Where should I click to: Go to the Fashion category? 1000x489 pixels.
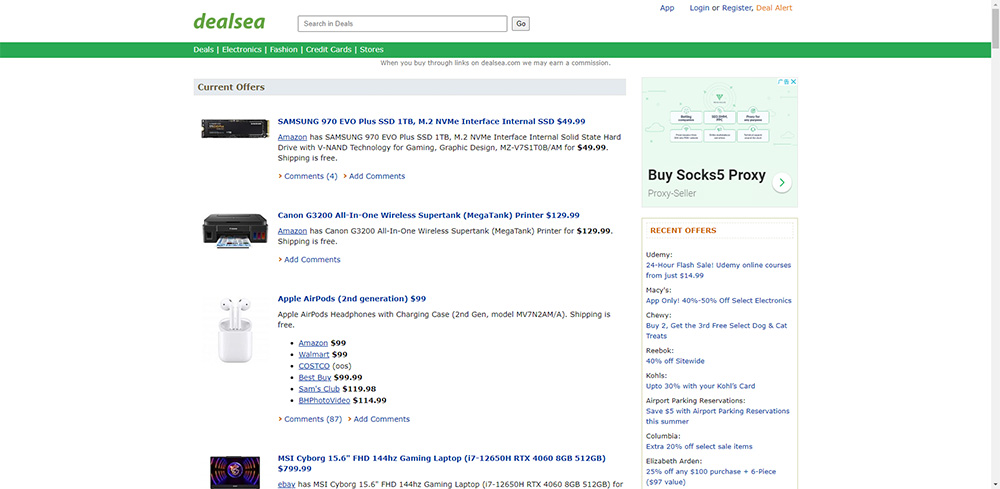283,49
